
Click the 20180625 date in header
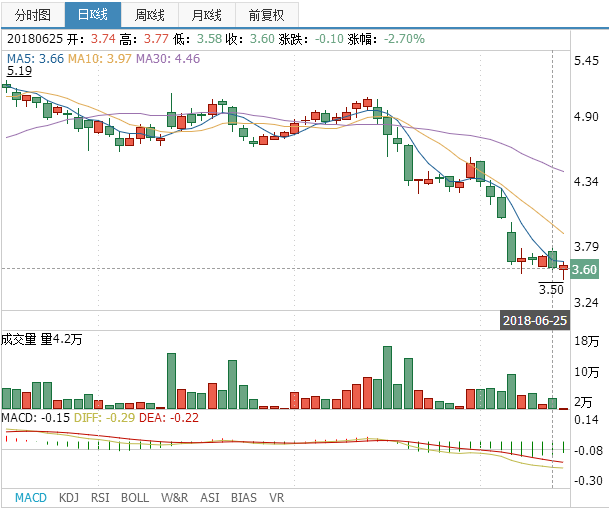click(35, 39)
